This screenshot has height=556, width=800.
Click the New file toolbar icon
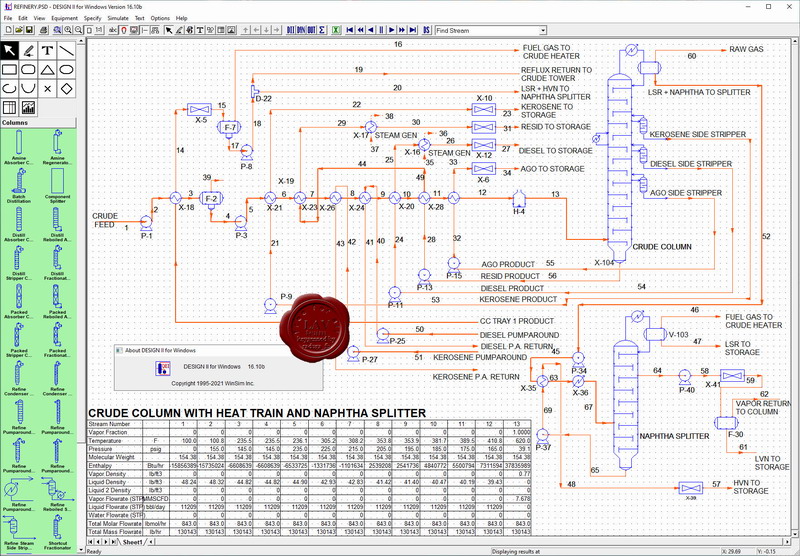(x=9, y=30)
